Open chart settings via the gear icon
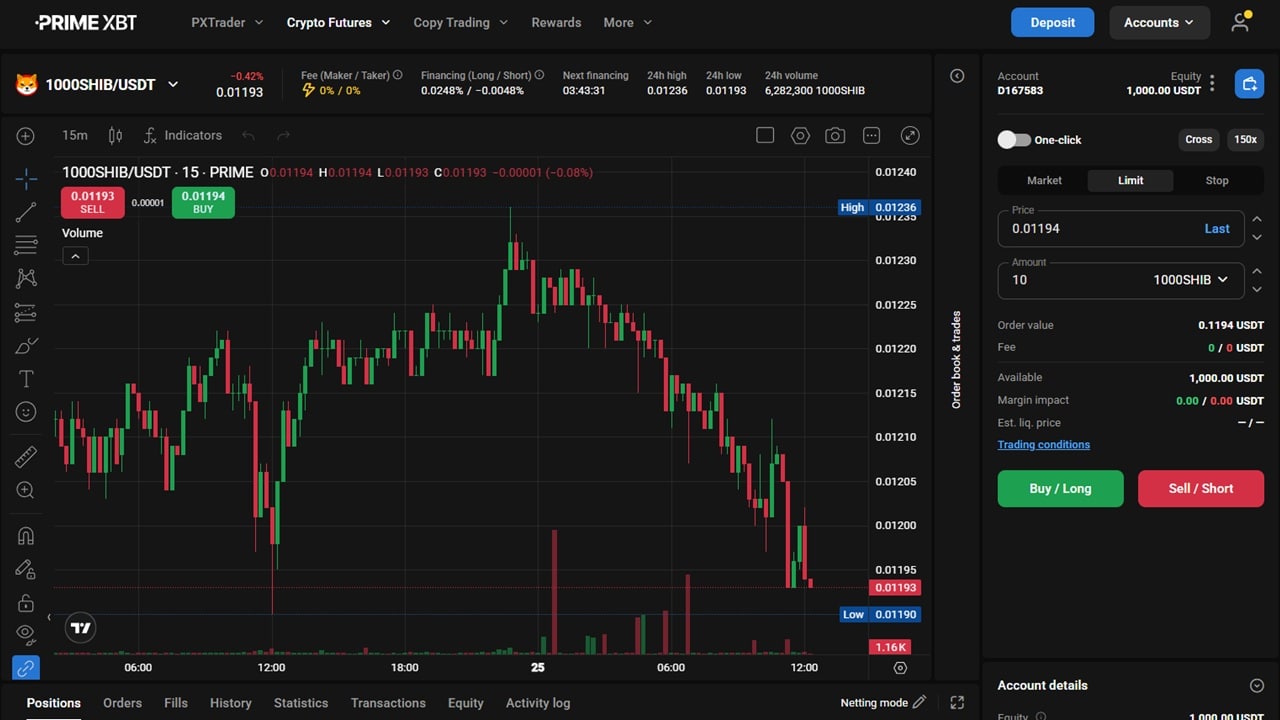The width and height of the screenshot is (1280, 720). [x=800, y=135]
